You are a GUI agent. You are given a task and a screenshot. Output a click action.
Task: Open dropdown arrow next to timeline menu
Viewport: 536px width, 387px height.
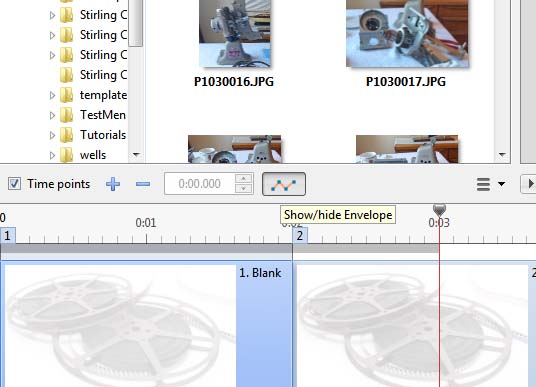(x=501, y=184)
